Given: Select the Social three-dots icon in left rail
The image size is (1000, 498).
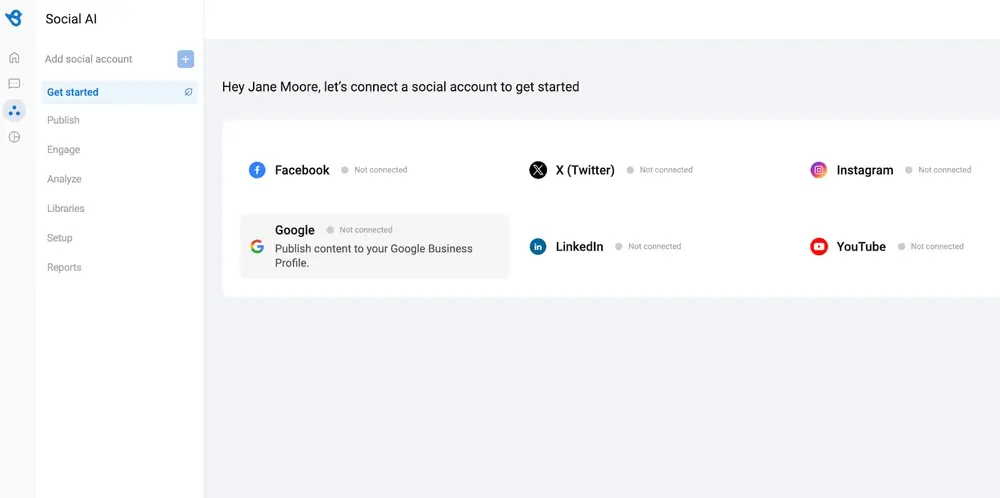Looking at the screenshot, I should click(x=14, y=111).
